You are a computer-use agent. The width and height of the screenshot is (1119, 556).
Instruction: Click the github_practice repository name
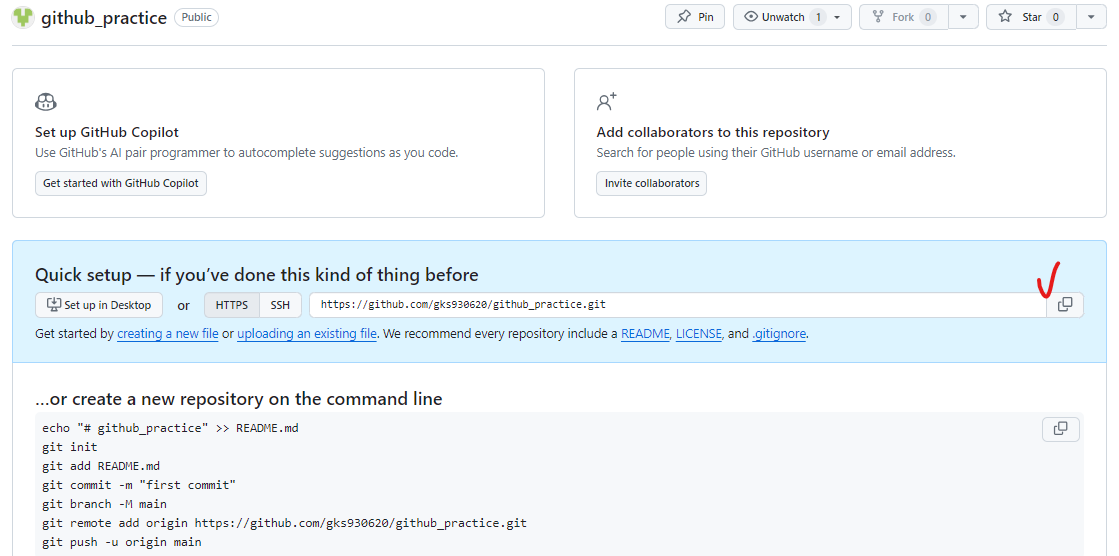(x=103, y=18)
